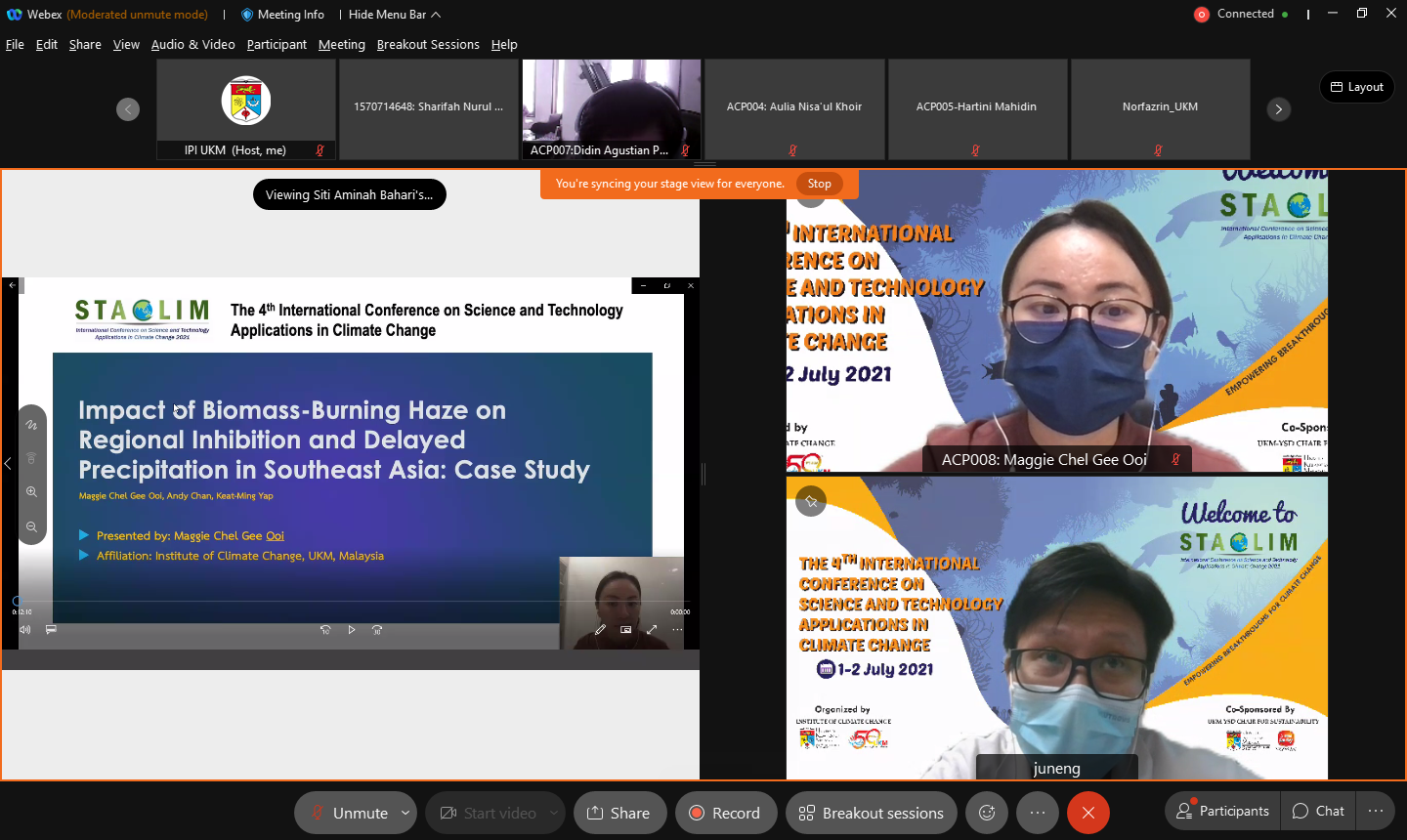Collapse the Hide Menu Bar chevron
Viewport: 1407px width, 840px height.
click(x=436, y=15)
